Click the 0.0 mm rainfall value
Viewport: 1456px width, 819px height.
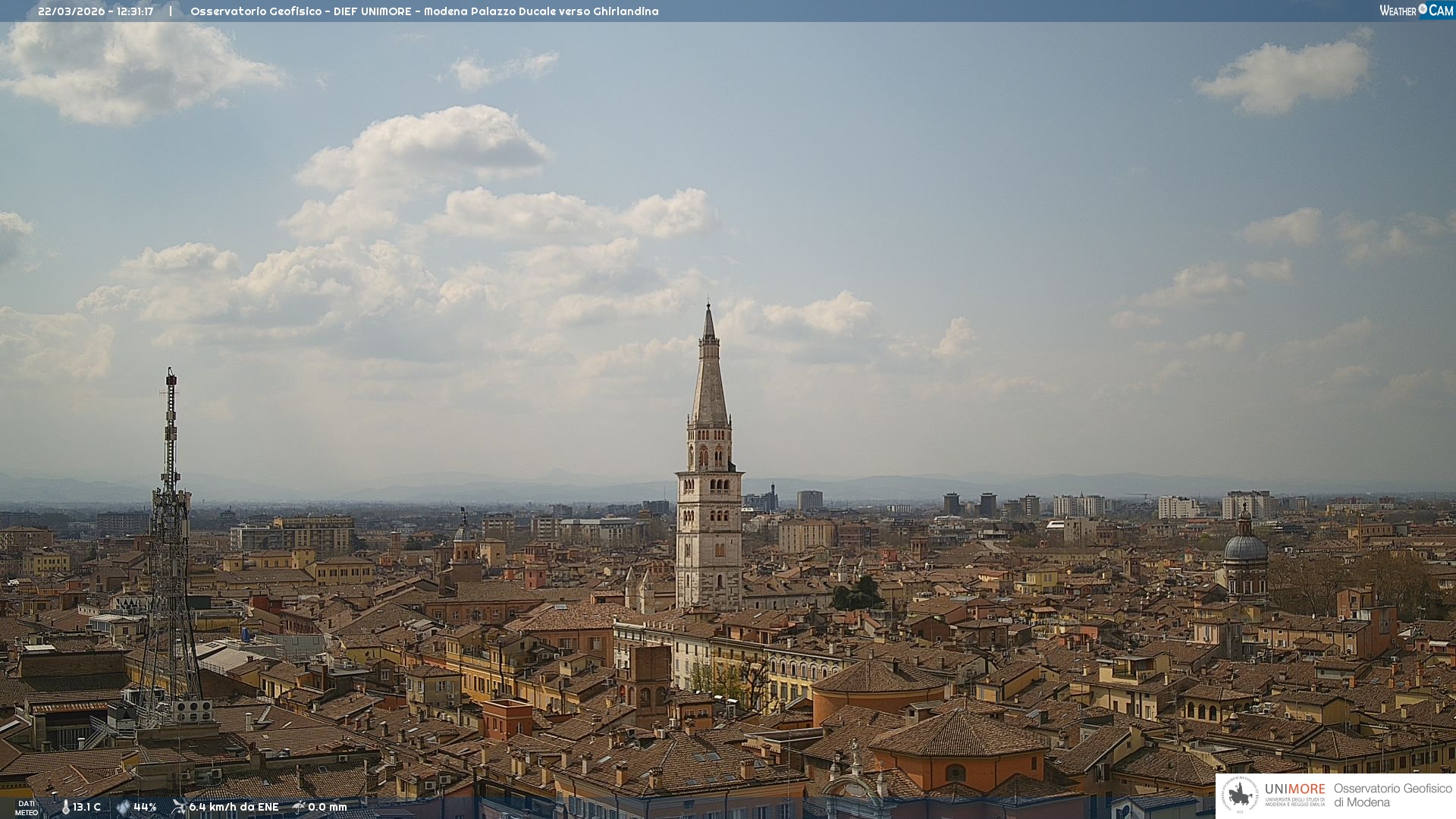click(327, 807)
